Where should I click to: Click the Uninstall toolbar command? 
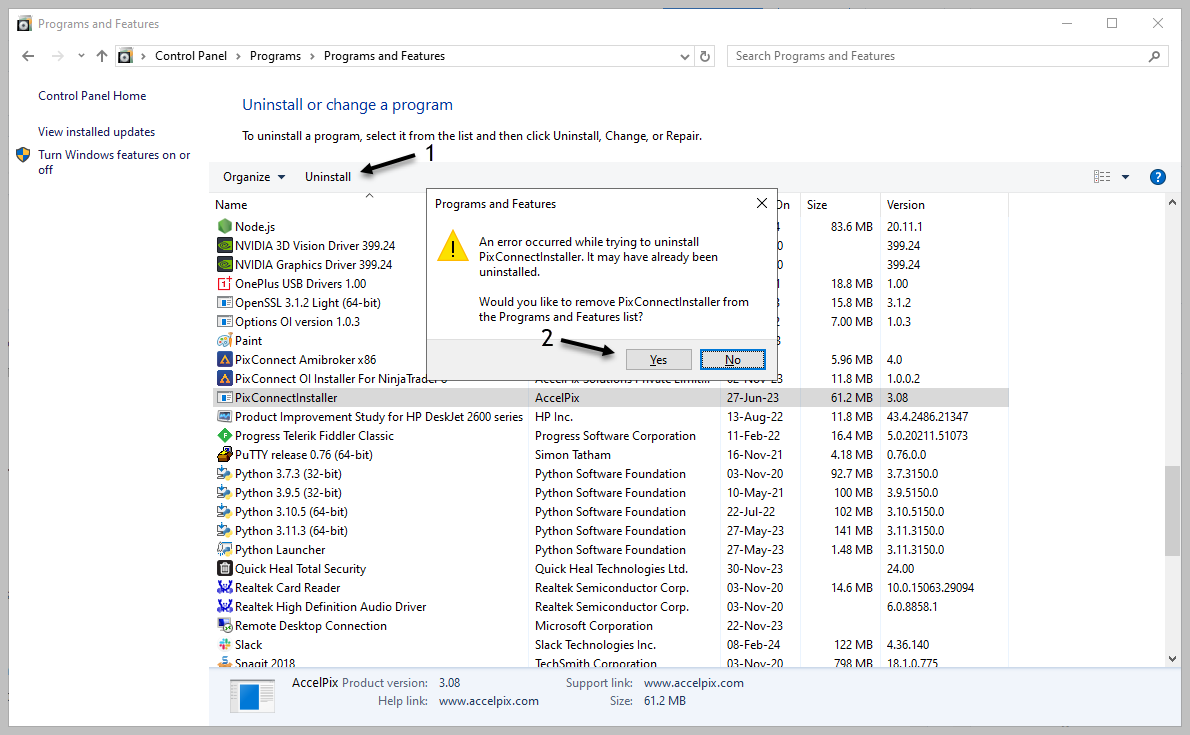pyautogui.click(x=328, y=177)
